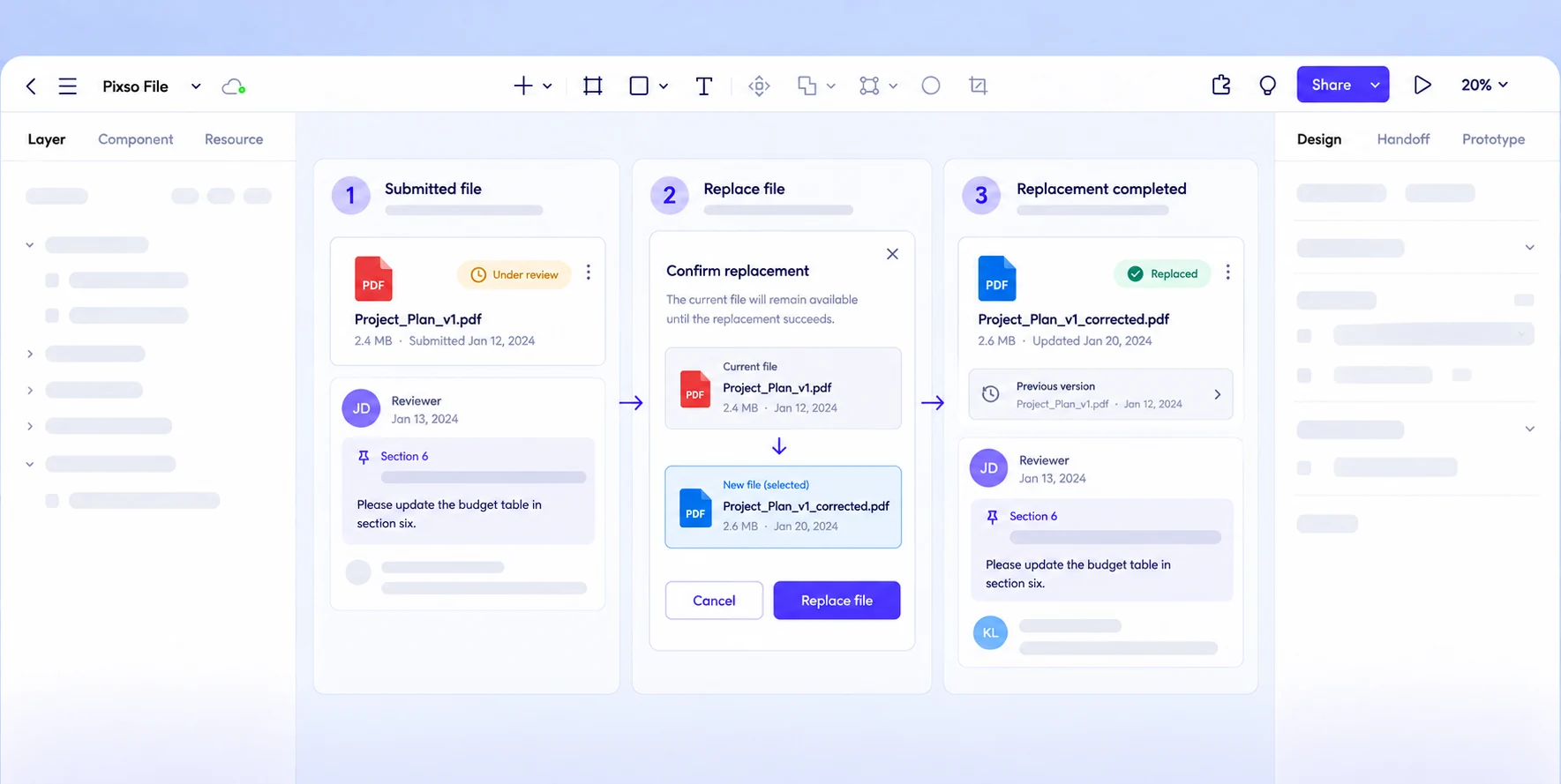Close the Confirm replacement dialog
The width and height of the screenshot is (1561, 784).
click(x=892, y=254)
